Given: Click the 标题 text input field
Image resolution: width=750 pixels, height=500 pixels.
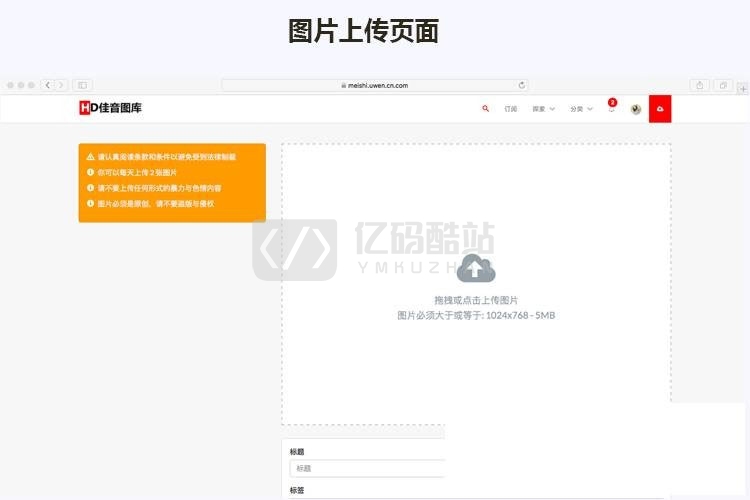Looking at the screenshot, I should [x=367, y=468].
